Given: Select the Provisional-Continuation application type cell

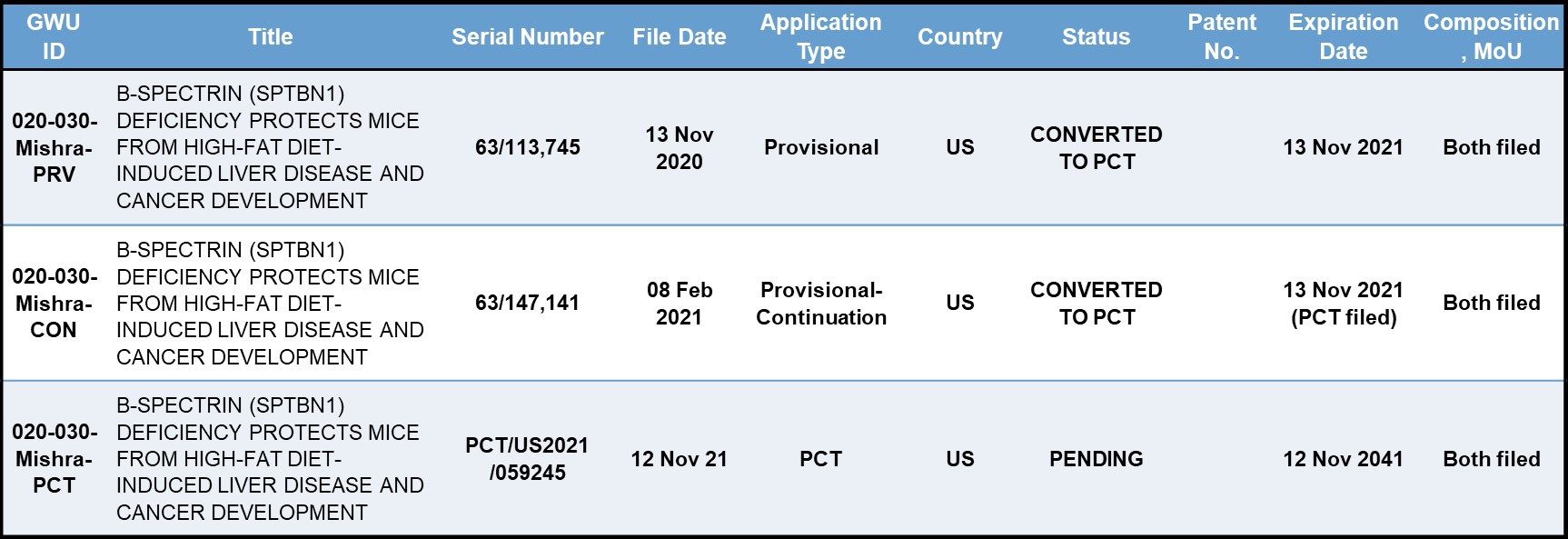Looking at the screenshot, I should point(820,303).
